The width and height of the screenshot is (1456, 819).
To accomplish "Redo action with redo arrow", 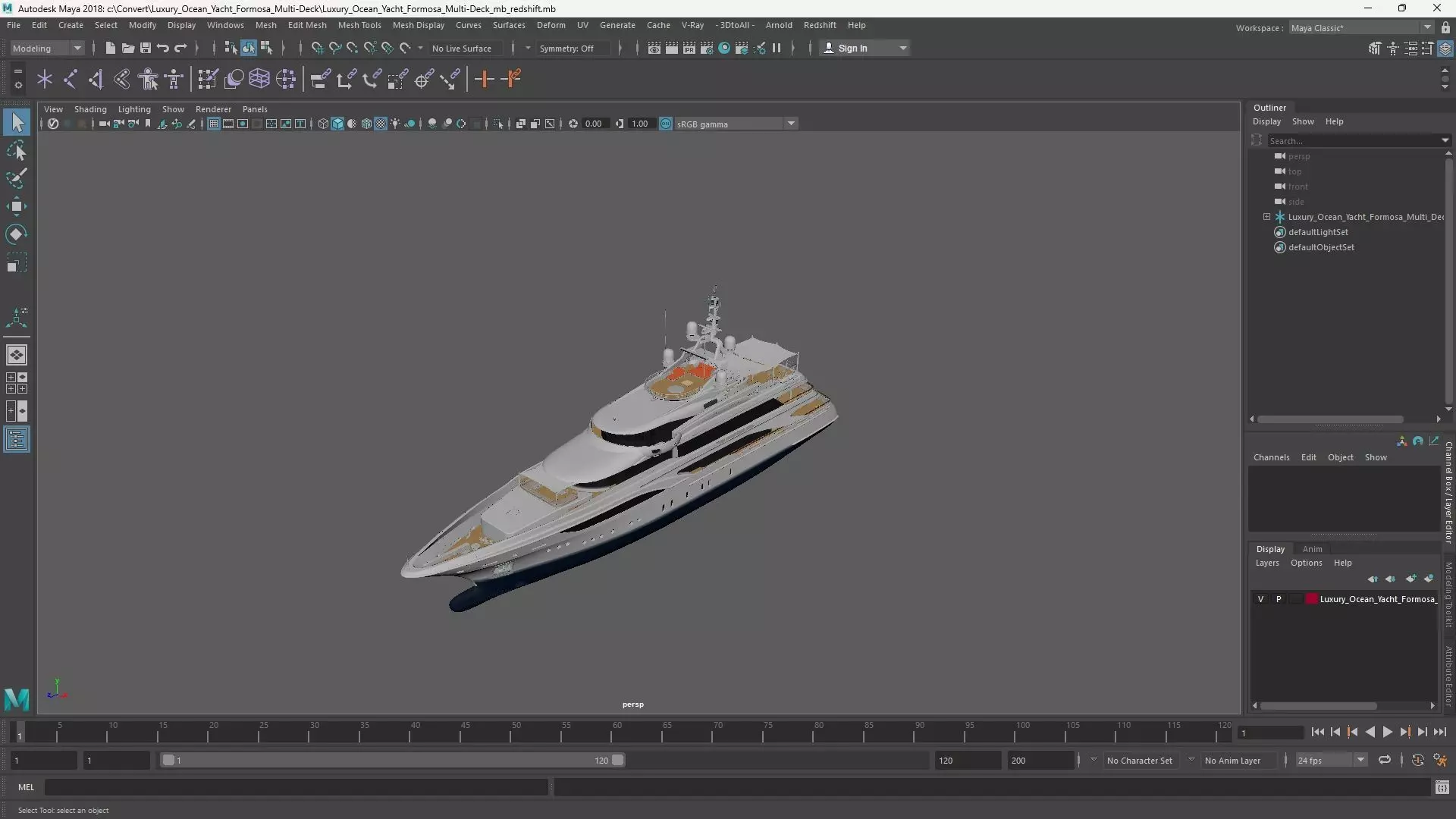I will 180,48.
